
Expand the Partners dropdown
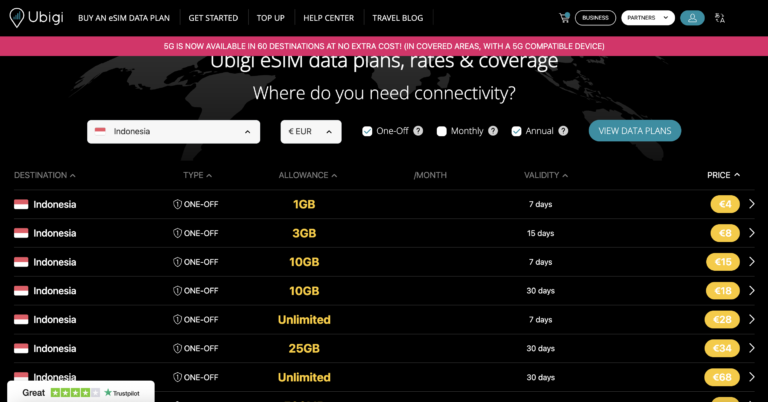tap(648, 18)
